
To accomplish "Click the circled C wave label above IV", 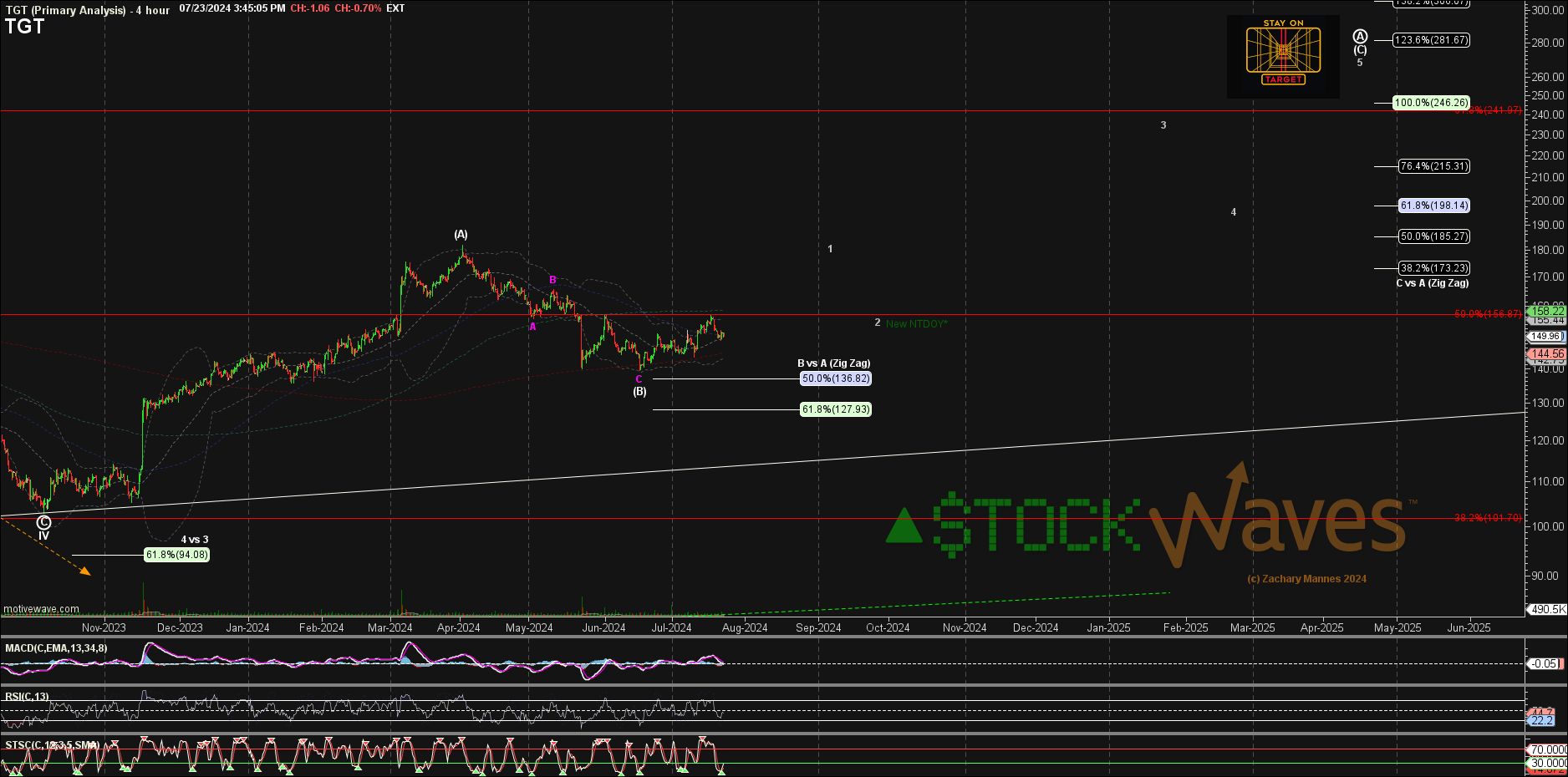I will [43, 523].
